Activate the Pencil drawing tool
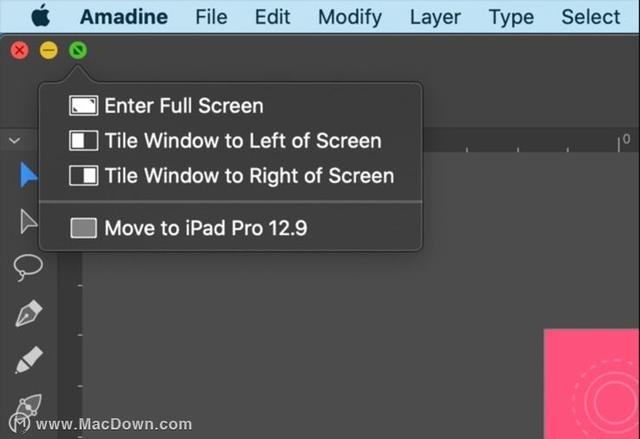640x439 pixels. point(28,360)
